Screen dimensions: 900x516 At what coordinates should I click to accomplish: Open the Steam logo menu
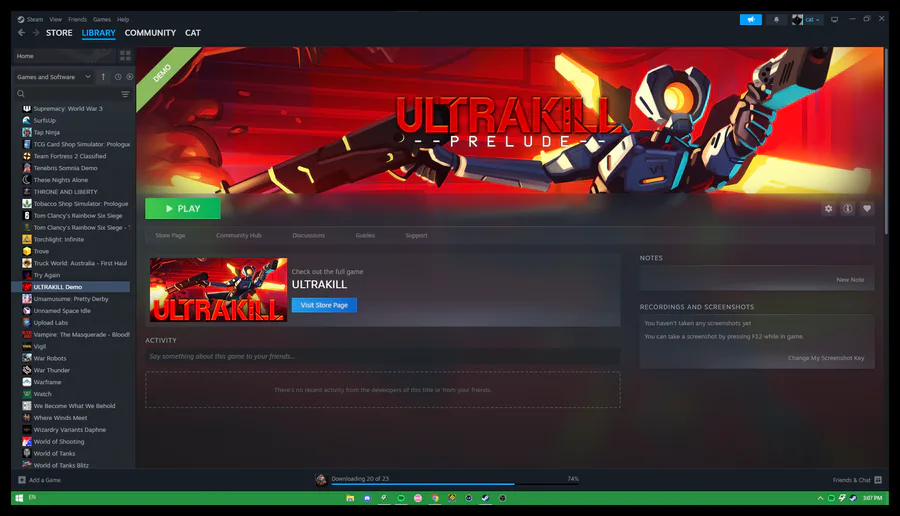coord(30,20)
